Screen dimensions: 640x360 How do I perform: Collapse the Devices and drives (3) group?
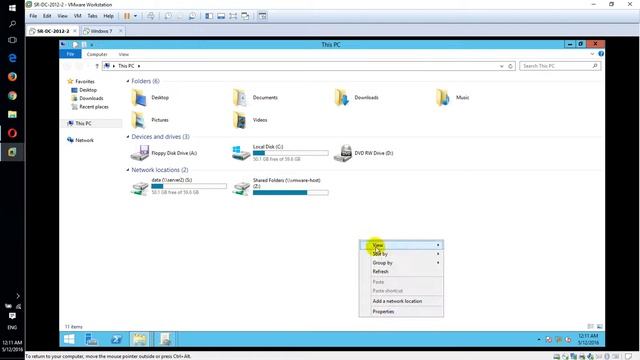[x=128, y=137]
